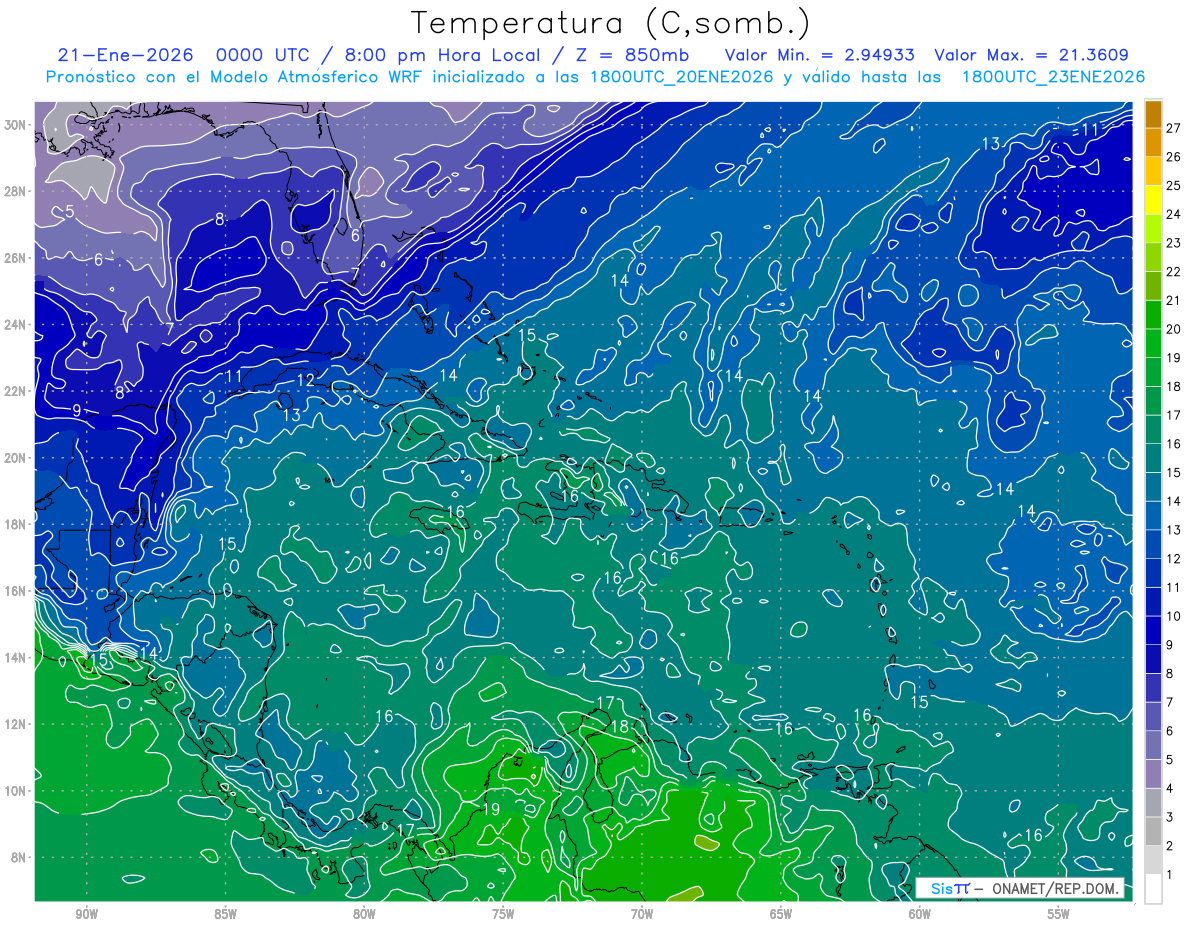The width and height of the screenshot is (1200, 927).
Task: Click the "60W" longitude axis label
Action: pyautogui.click(x=920, y=914)
